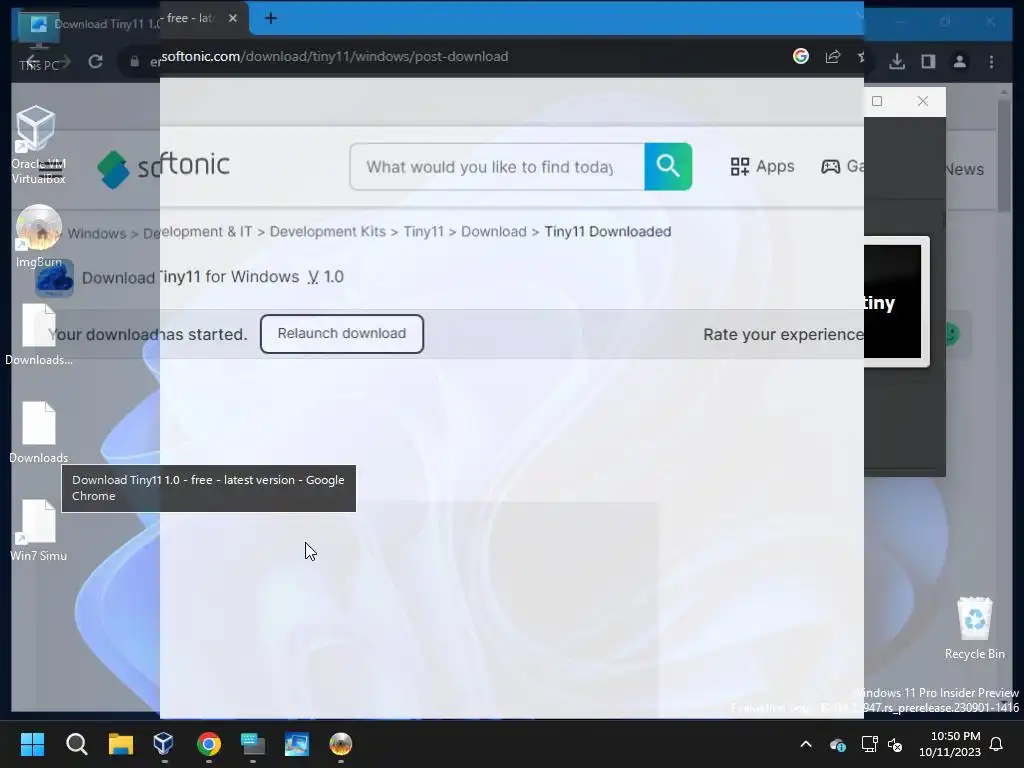
Task: Reload the page in Chrome
Action: tap(95, 61)
